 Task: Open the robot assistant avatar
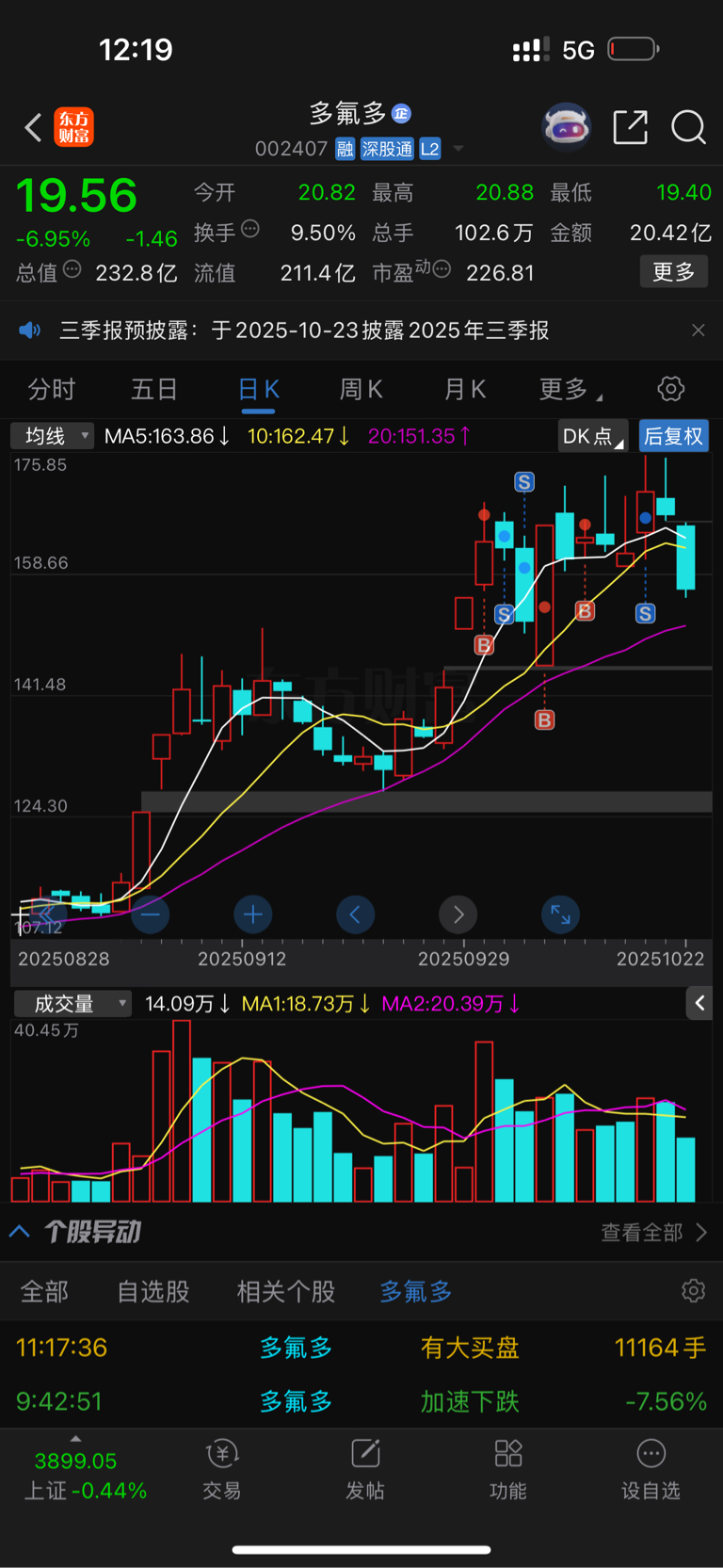point(566,126)
